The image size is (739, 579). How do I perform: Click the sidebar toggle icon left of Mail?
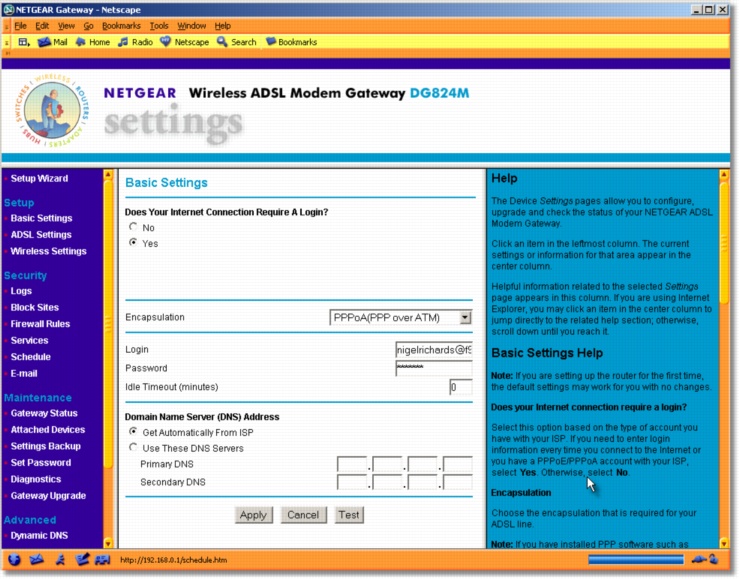23,42
